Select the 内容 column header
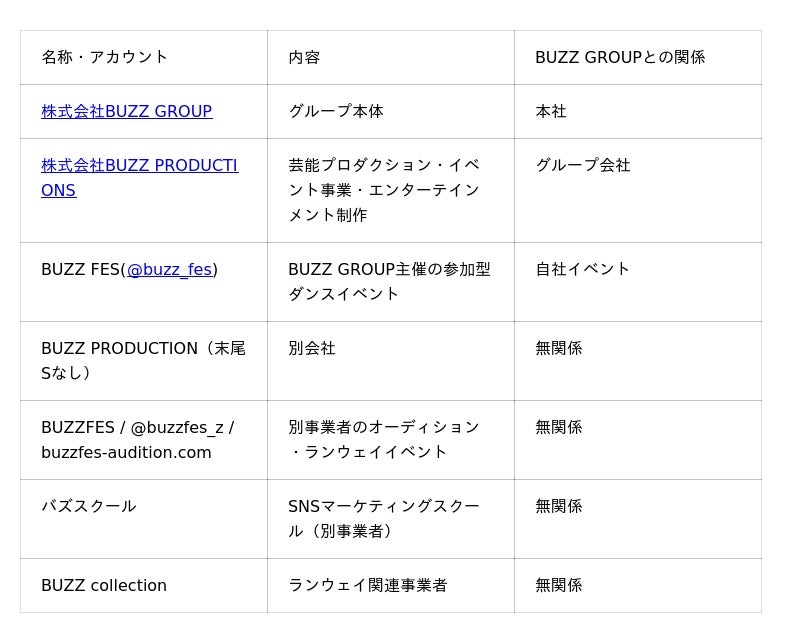Screen dimensions: 800x643 coord(304,57)
